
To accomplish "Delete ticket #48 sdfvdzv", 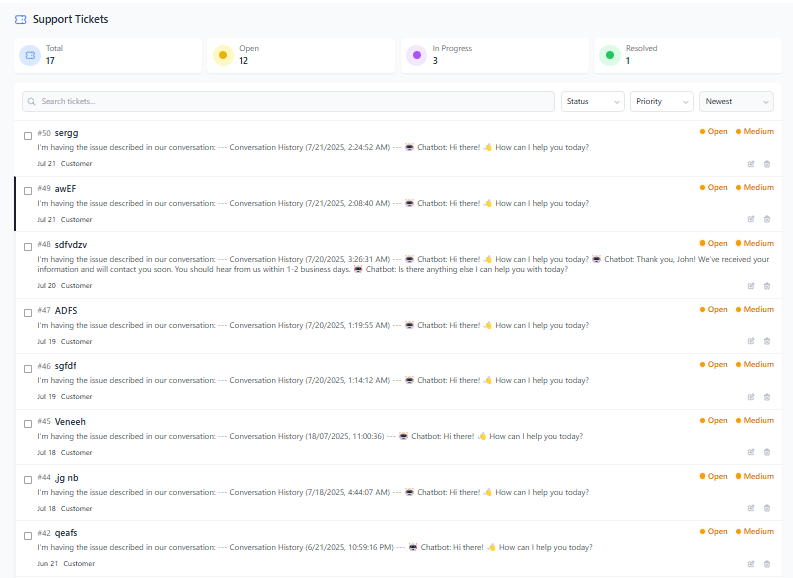I will point(767,286).
